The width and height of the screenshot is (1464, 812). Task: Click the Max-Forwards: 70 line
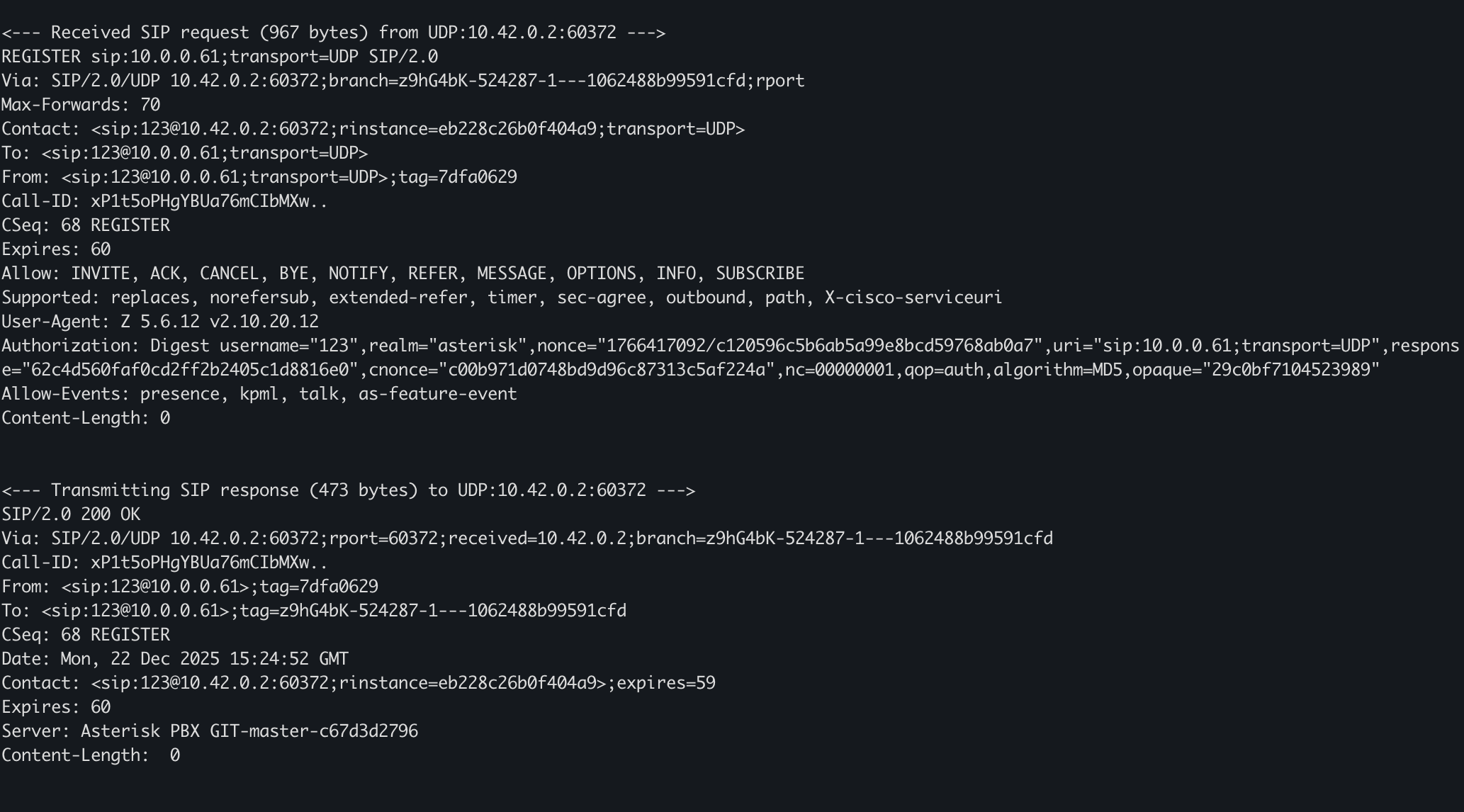(81, 105)
